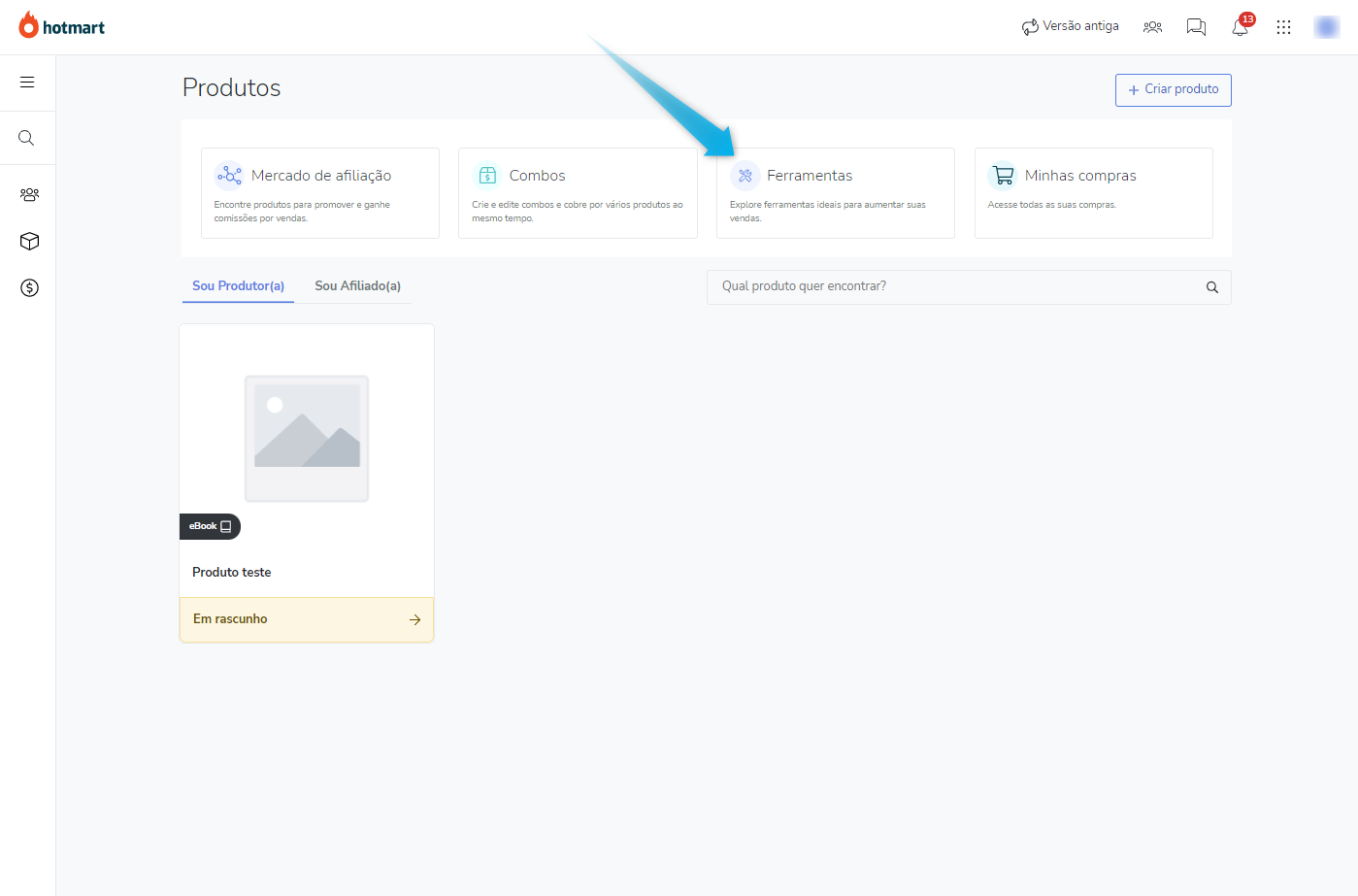Focus the product search input field
1358x896 pixels.
[956, 286]
